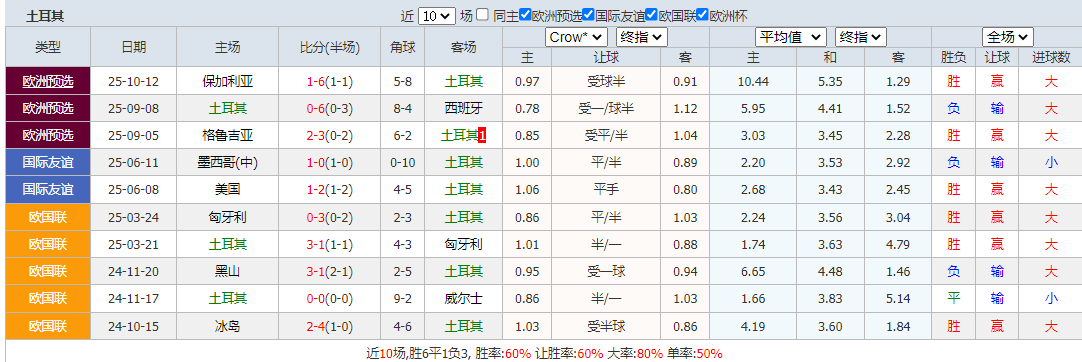Click the 美国 home team link

(228, 190)
